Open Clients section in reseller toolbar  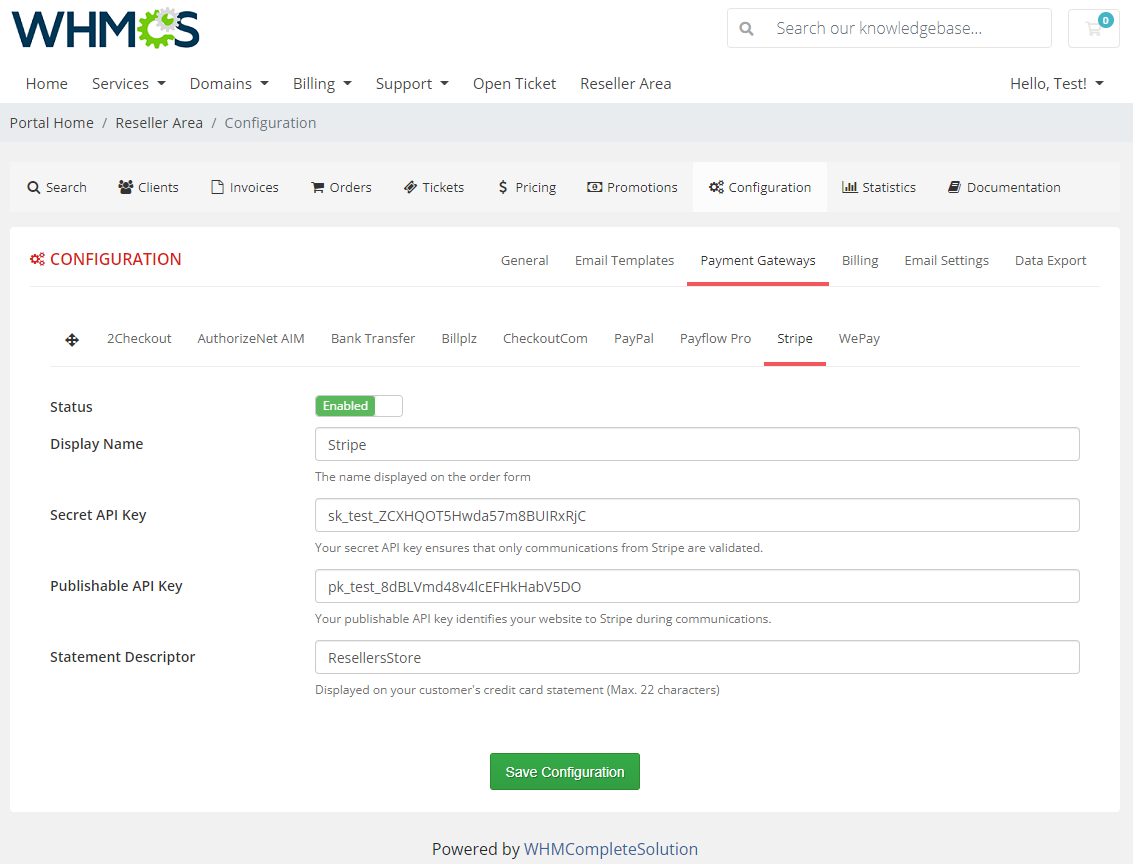pos(148,187)
